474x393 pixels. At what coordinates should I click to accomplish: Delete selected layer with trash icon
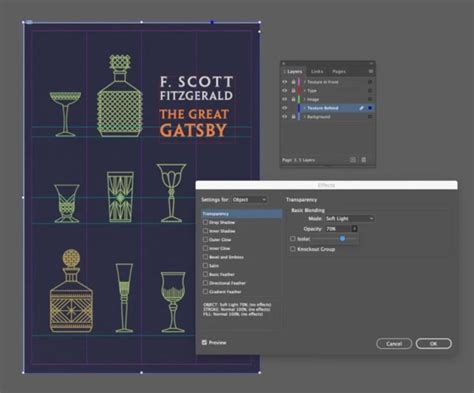click(x=364, y=160)
